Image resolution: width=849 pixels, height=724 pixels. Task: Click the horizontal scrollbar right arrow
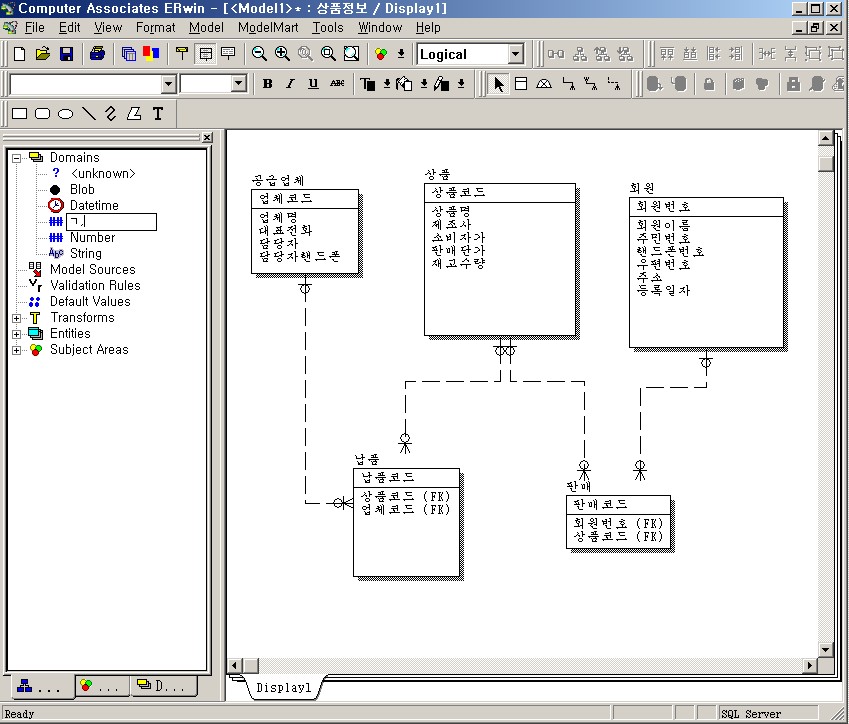pos(809,665)
